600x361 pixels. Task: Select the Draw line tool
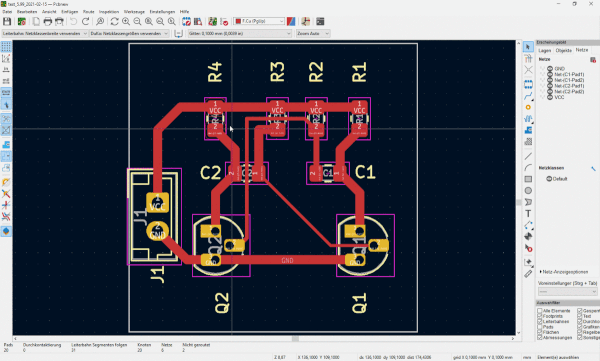click(528, 156)
